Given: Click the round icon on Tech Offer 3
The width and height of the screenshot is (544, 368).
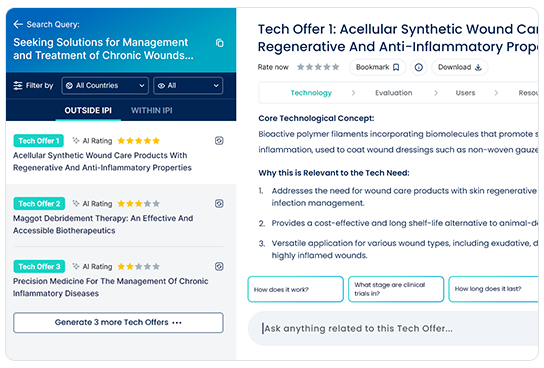Looking at the screenshot, I should (x=219, y=266).
